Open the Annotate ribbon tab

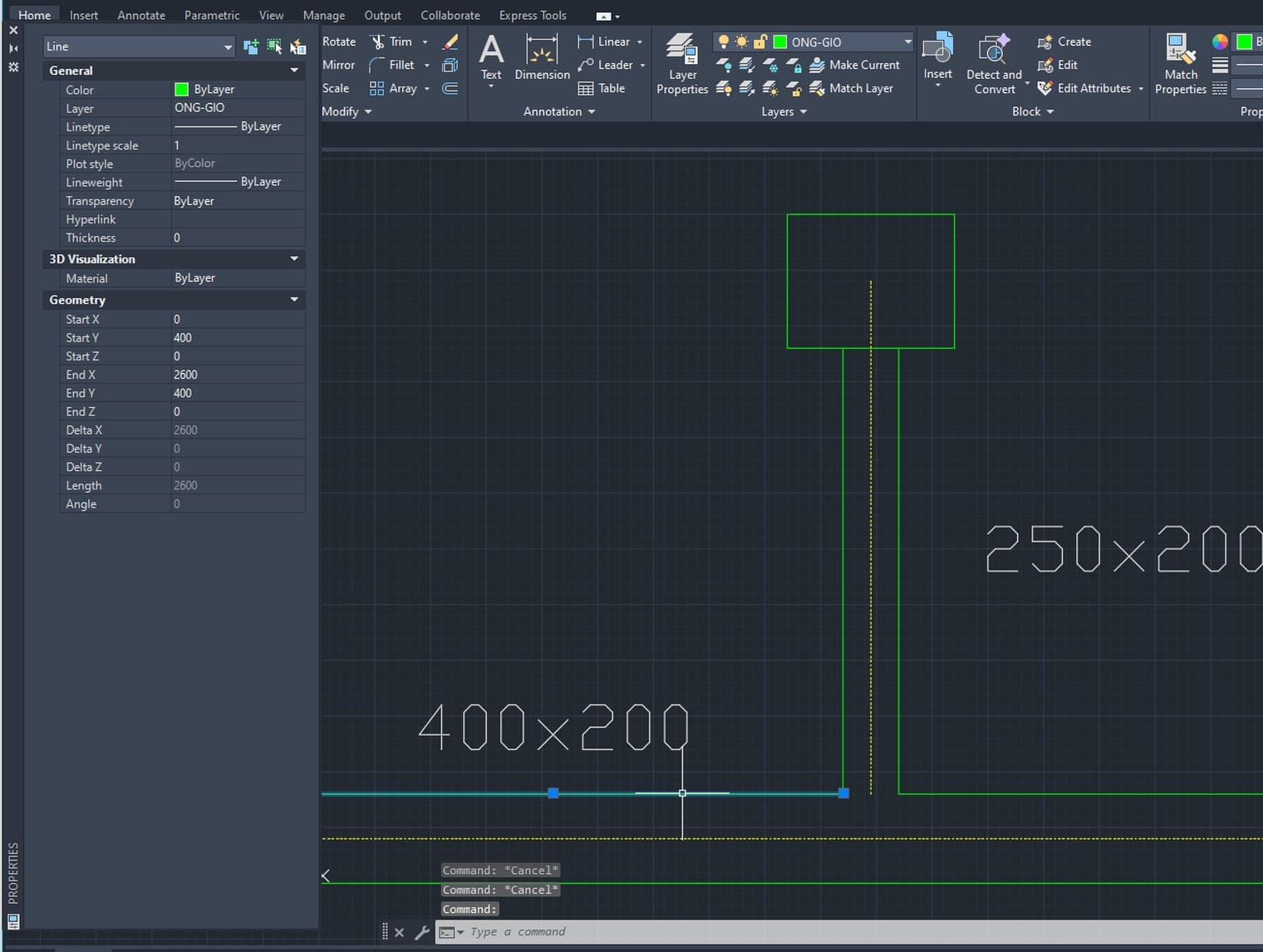tap(141, 15)
